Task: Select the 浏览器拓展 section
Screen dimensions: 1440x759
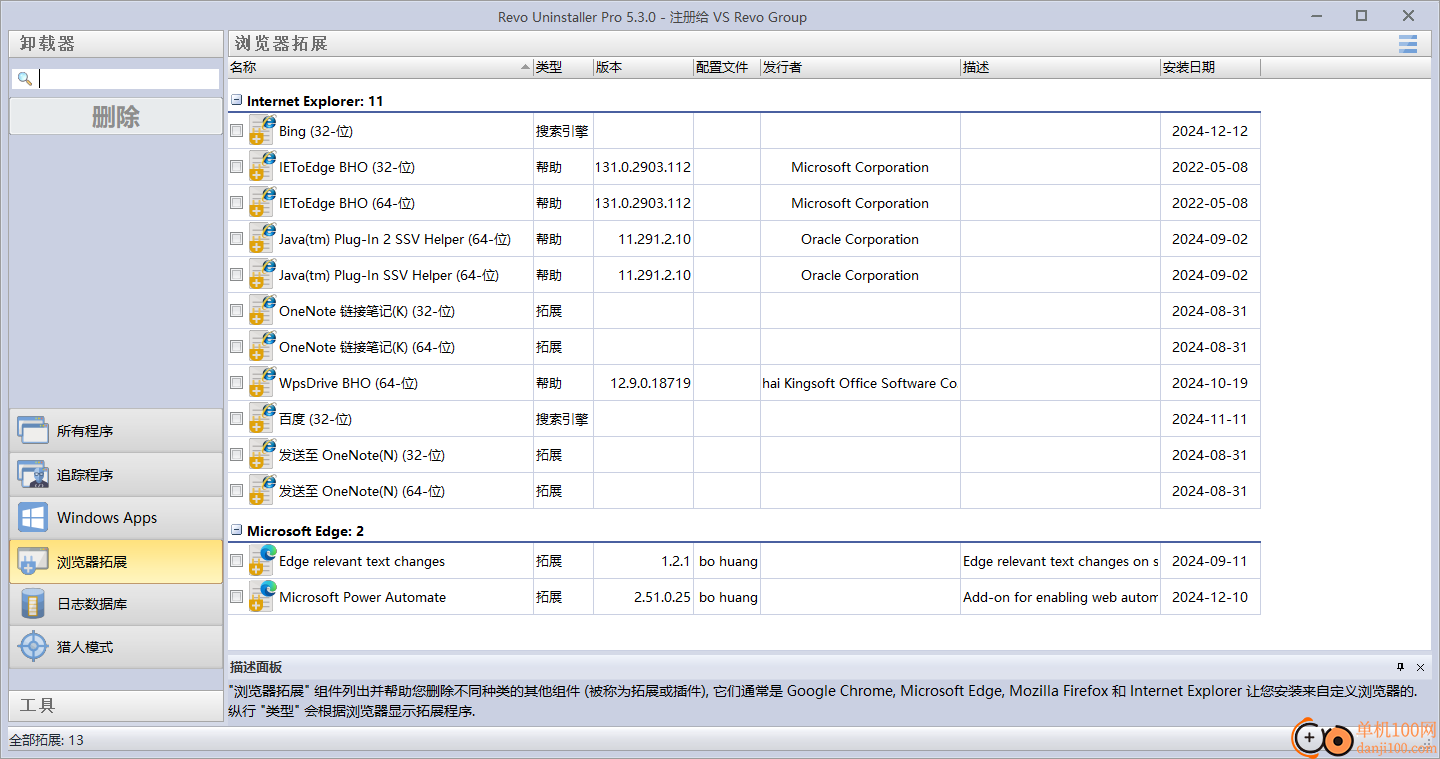Action: [116, 561]
